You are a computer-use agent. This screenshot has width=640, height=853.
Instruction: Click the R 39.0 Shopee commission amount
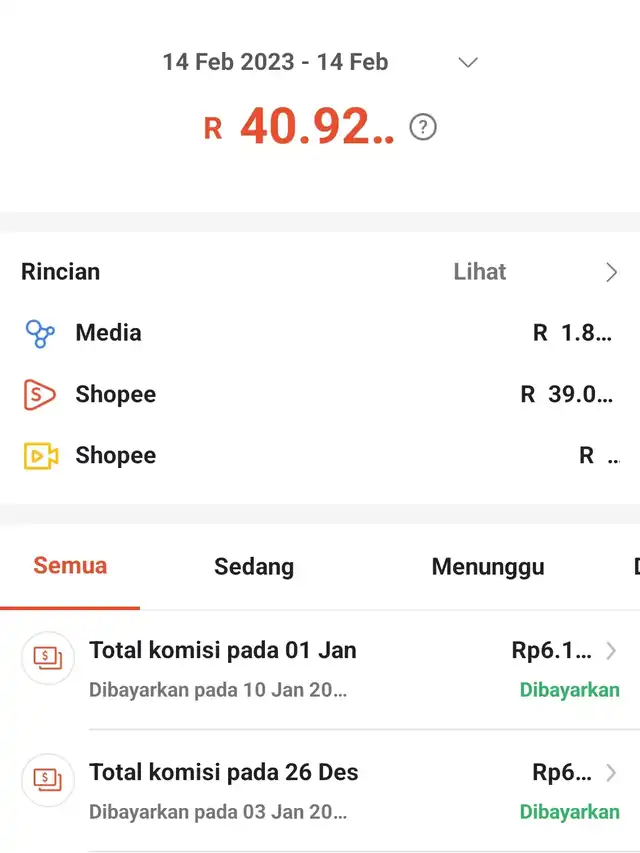pyautogui.click(x=567, y=394)
